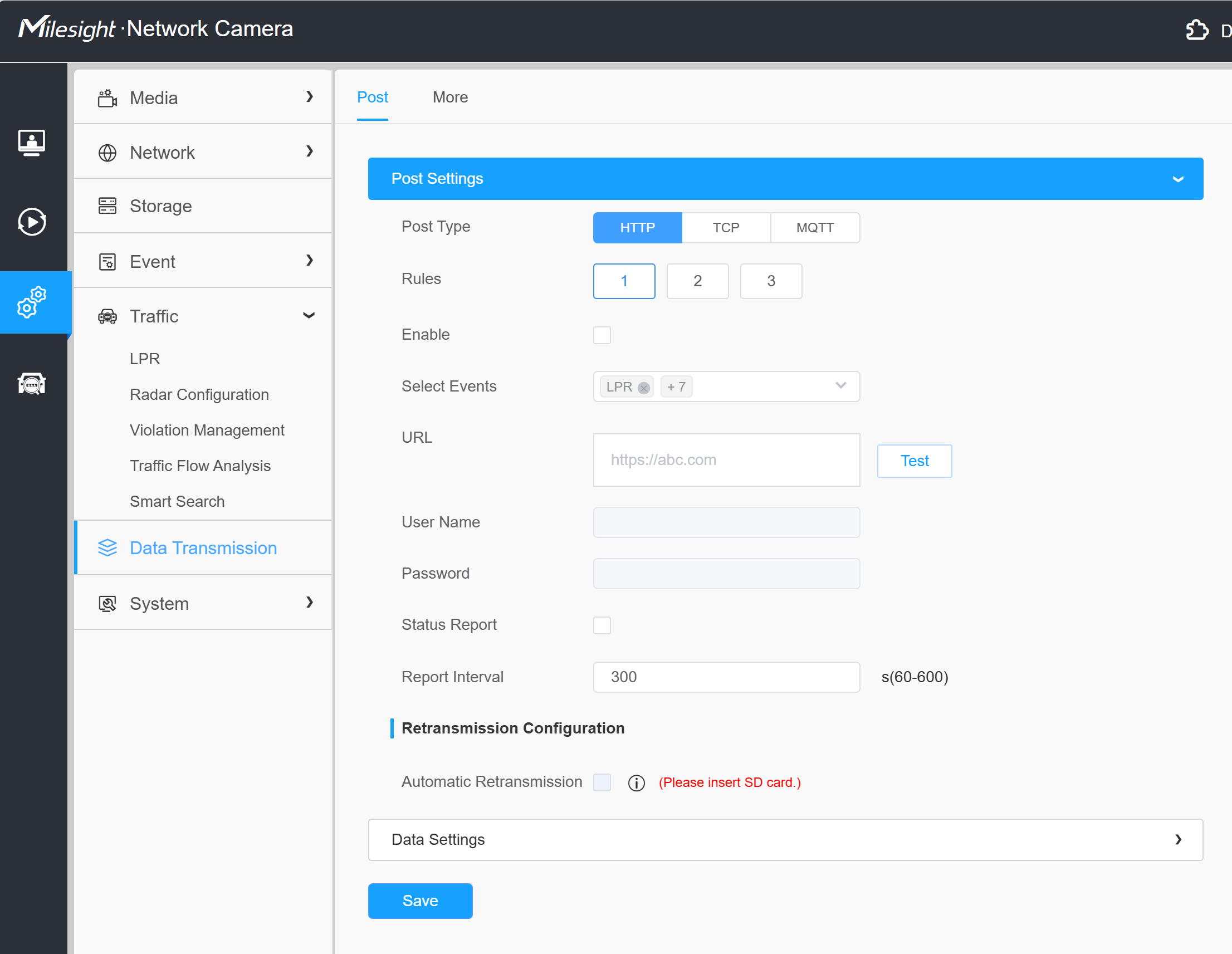Tick the Enable checkbox
This screenshot has width=1232, height=954.
[x=602, y=335]
